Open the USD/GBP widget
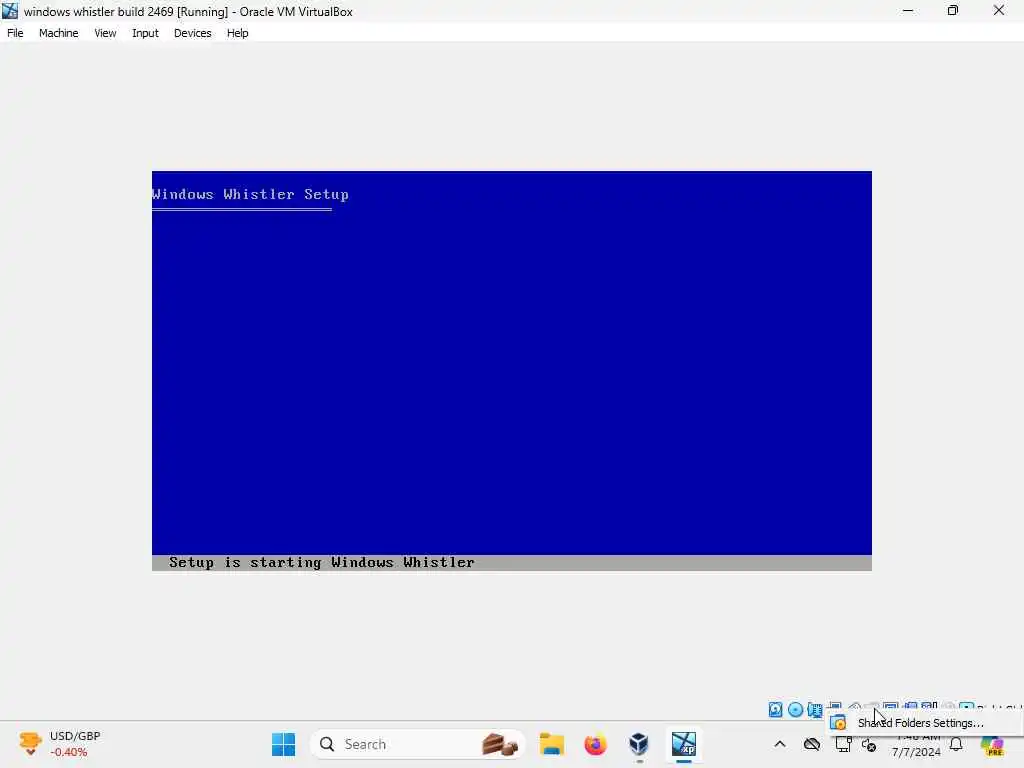Image resolution: width=1024 pixels, height=768 pixels. click(60, 744)
